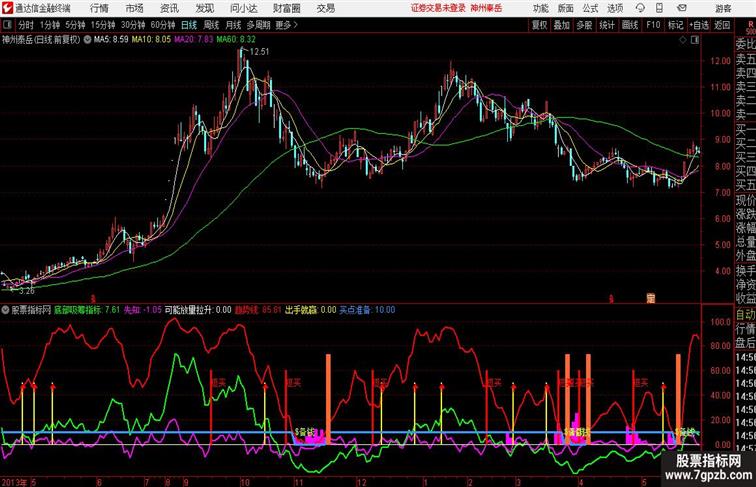Expand the round arrow beside 神州泰岳 title
The image size is (756, 487).
coord(87,40)
